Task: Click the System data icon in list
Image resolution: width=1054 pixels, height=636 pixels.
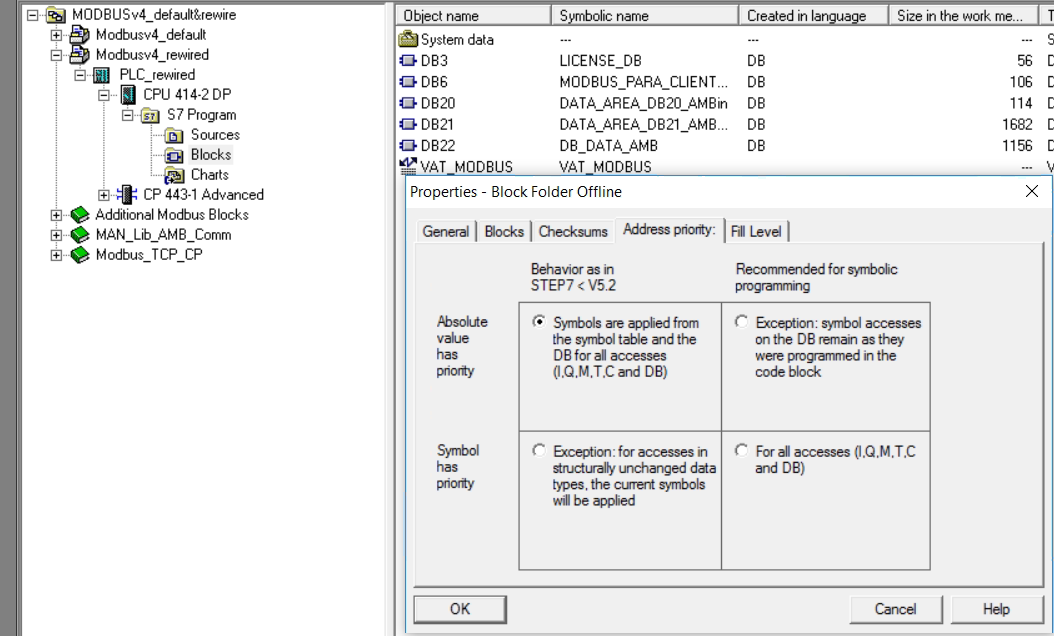Action: point(408,40)
